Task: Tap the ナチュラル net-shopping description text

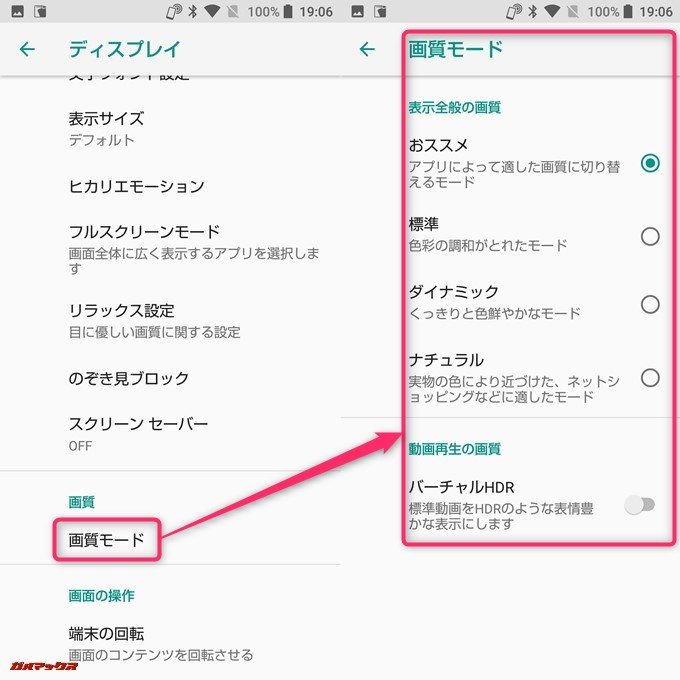Action: click(x=514, y=389)
